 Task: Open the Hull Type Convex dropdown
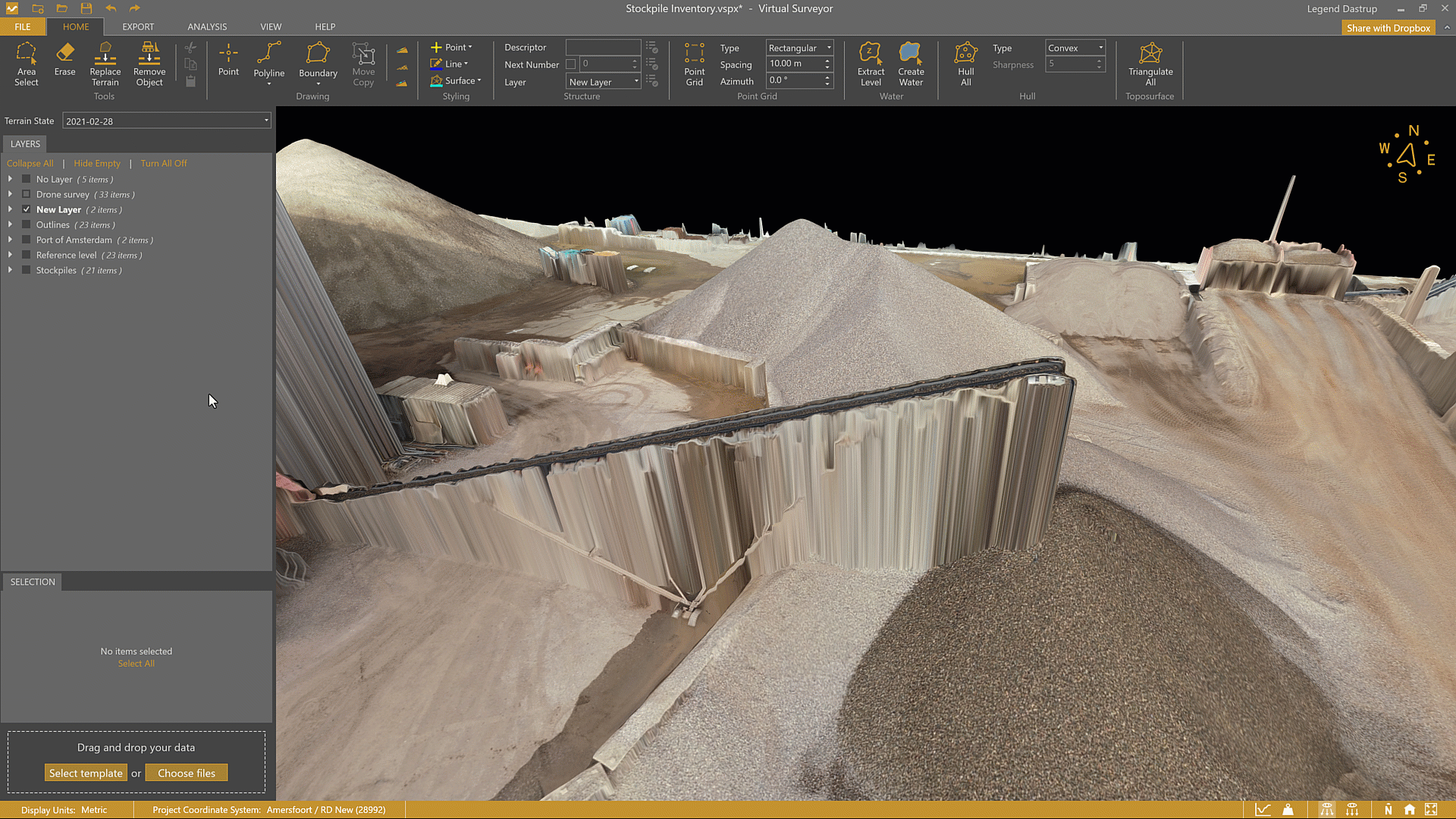click(x=1075, y=48)
